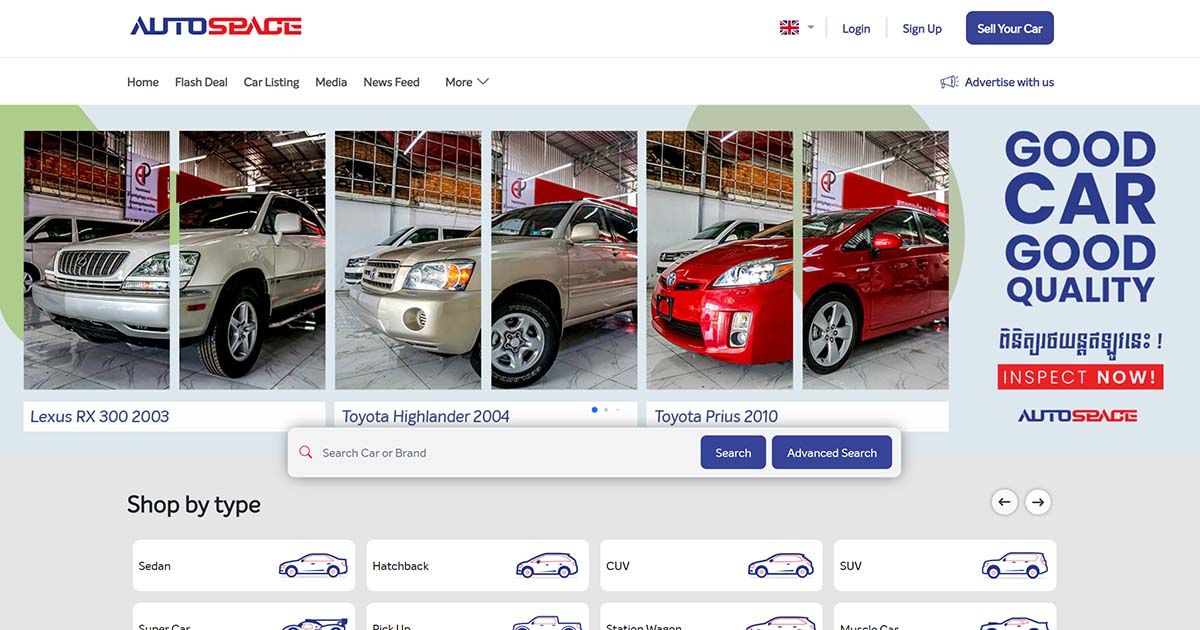Click the Hatchback car icon

click(x=547, y=565)
